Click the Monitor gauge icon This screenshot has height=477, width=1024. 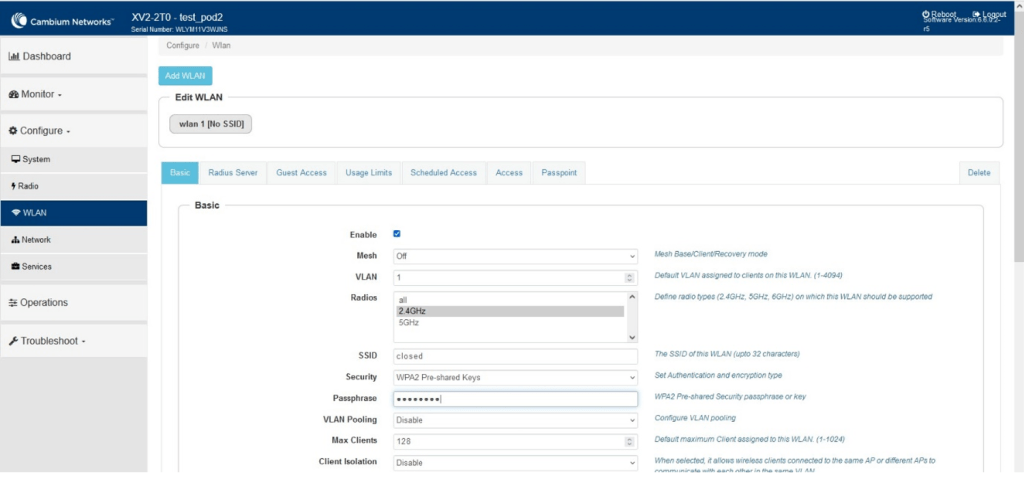pos(13,94)
